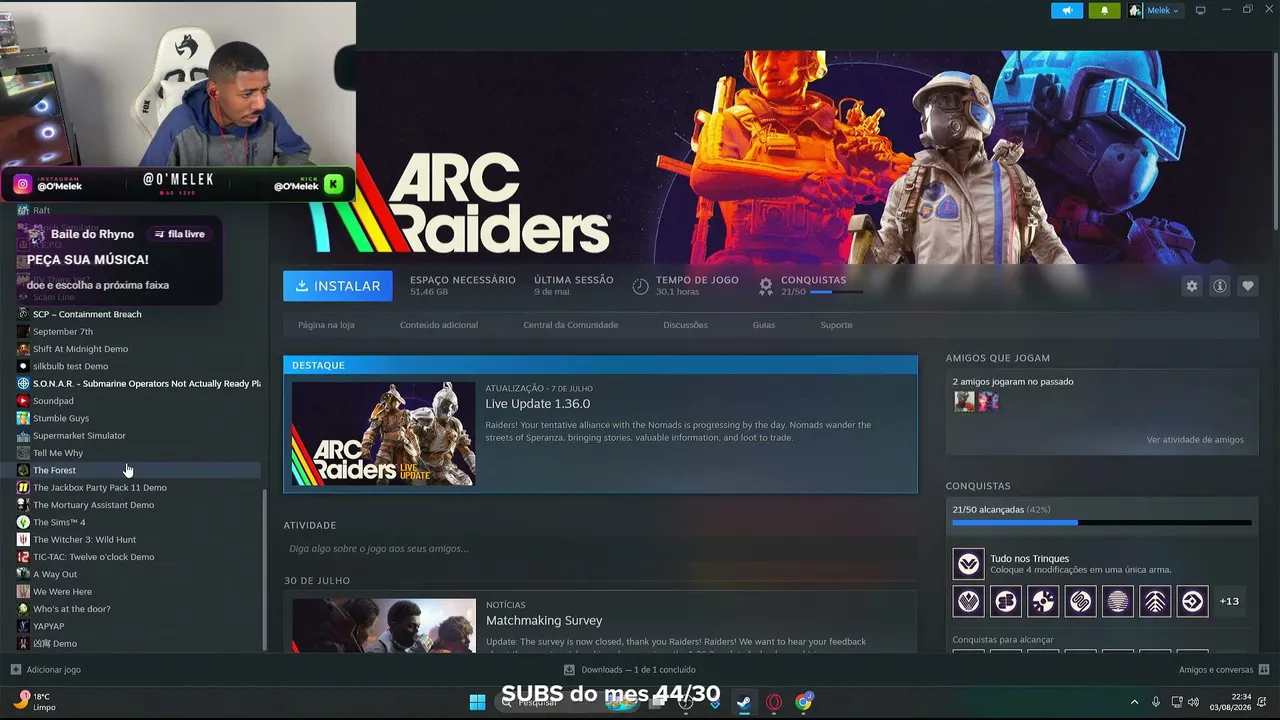Click the game info icon
The height and width of the screenshot is (720, 1280).
click(x=1220, y=286)
